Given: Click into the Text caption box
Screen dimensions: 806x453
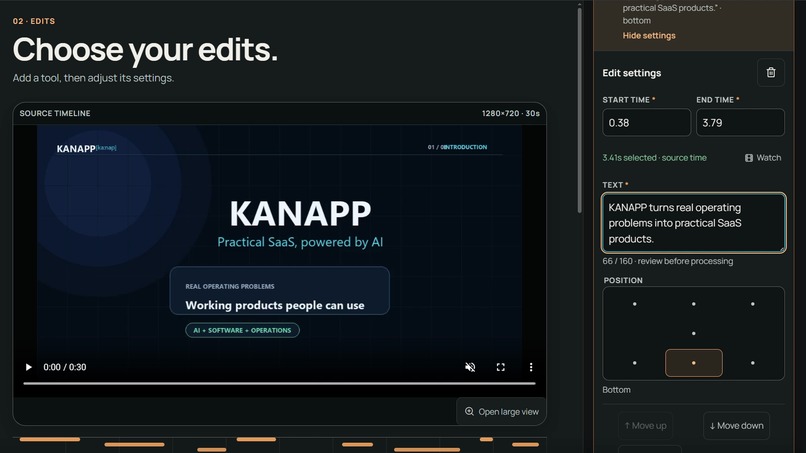Looking at the screenshot, I should coord(693,223).
